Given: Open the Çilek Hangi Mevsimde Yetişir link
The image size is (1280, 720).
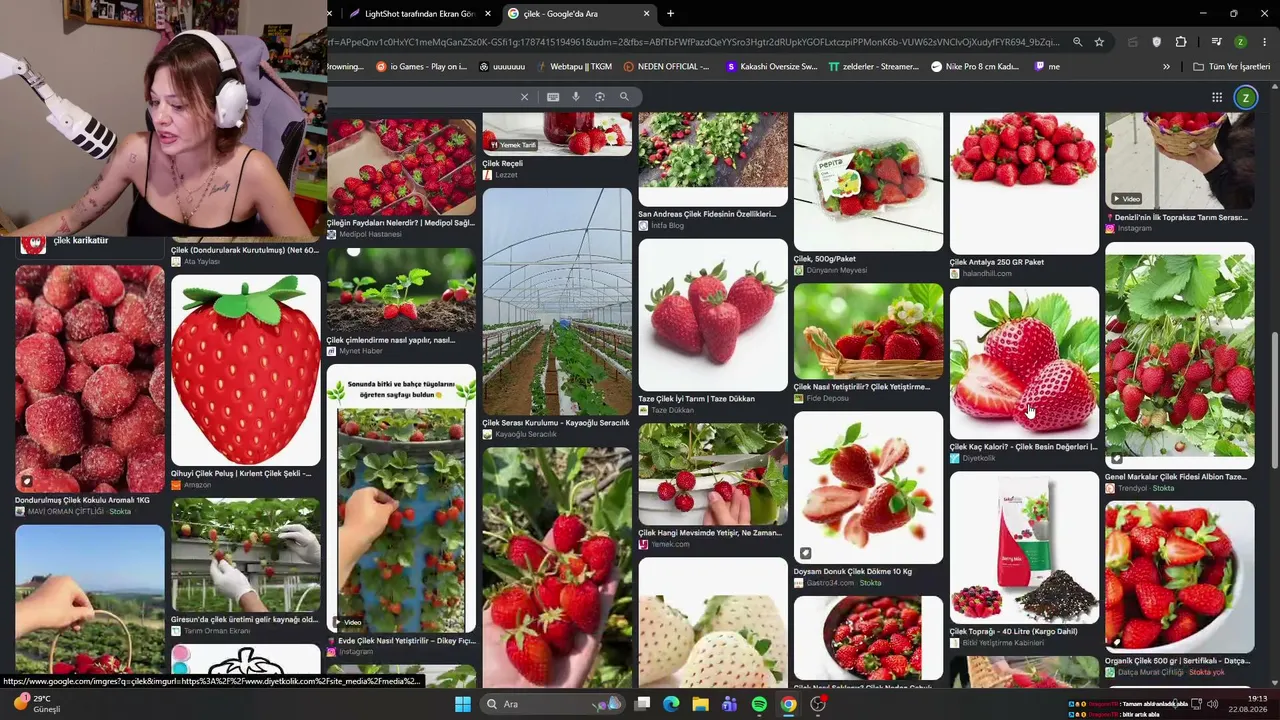Looking at the screenshot, I should pyautogui.click(x=711, y=533).
